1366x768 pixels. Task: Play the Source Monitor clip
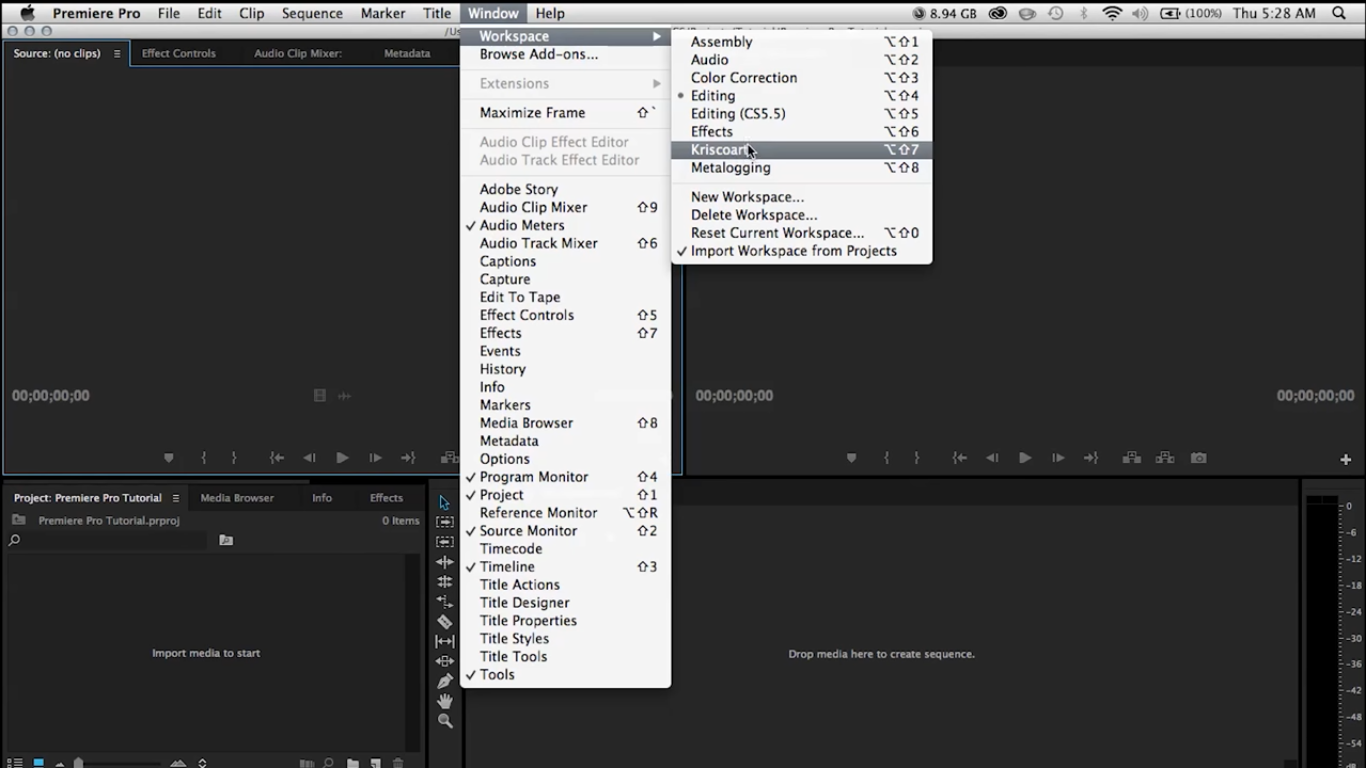pyautogui.click(x=342, y=458)
